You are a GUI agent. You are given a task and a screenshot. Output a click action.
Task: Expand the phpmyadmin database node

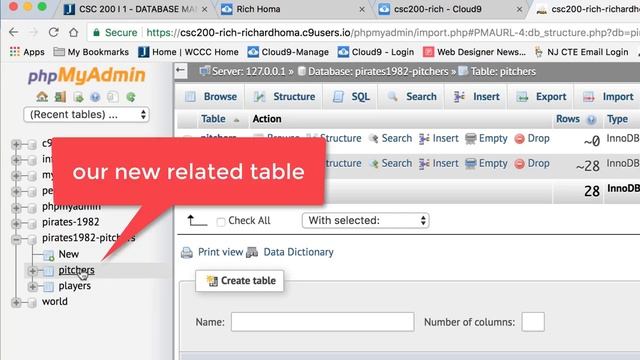[16, 207]
